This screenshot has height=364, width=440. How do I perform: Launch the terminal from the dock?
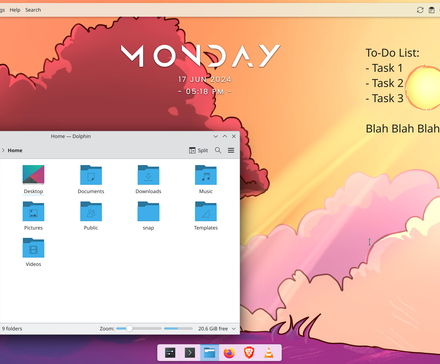190,353
